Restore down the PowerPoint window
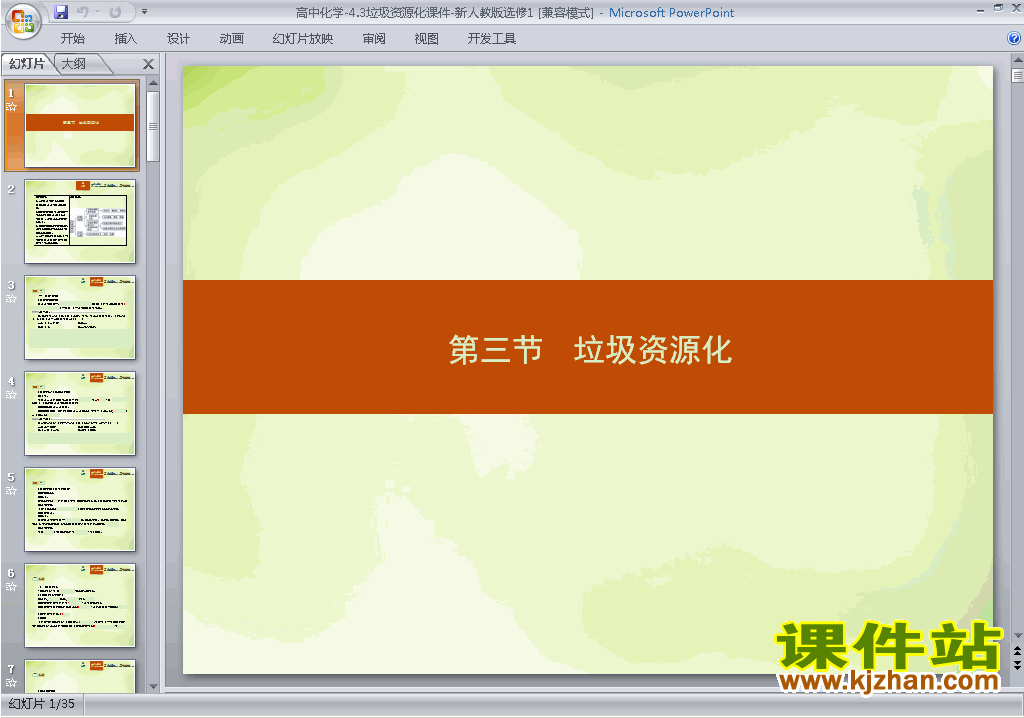The image size is (1024, 718). [x=998, y=8]
